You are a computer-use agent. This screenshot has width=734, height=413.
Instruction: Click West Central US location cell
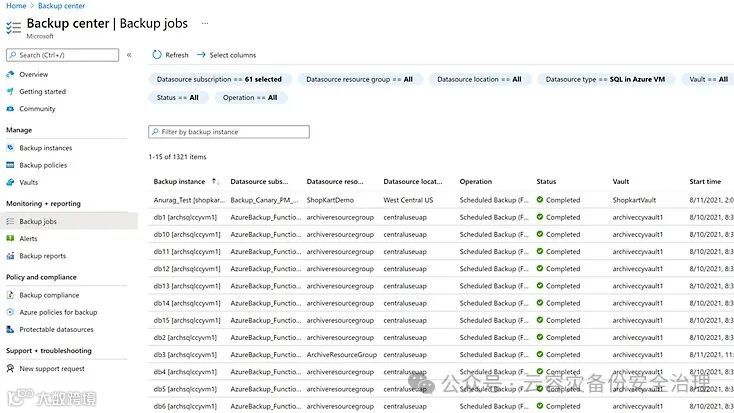click(x=408, y=200)
